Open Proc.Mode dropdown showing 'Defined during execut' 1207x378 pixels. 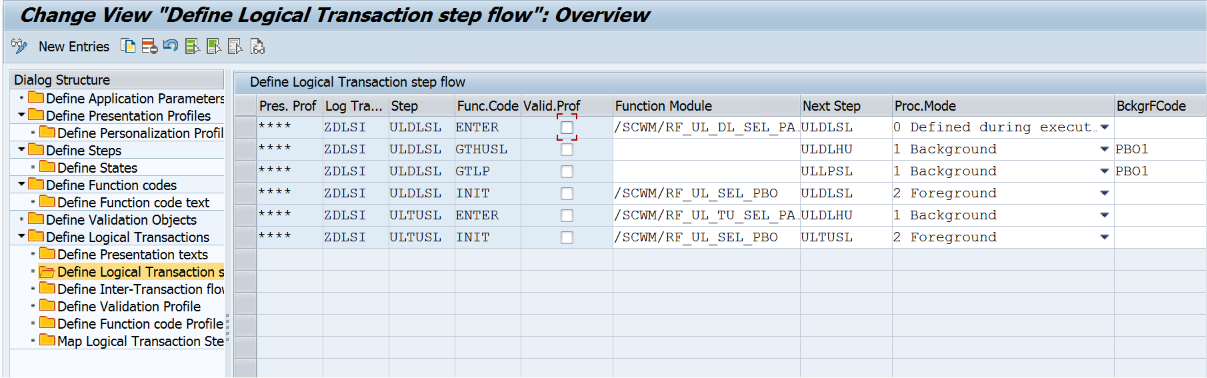point(1104,128)
